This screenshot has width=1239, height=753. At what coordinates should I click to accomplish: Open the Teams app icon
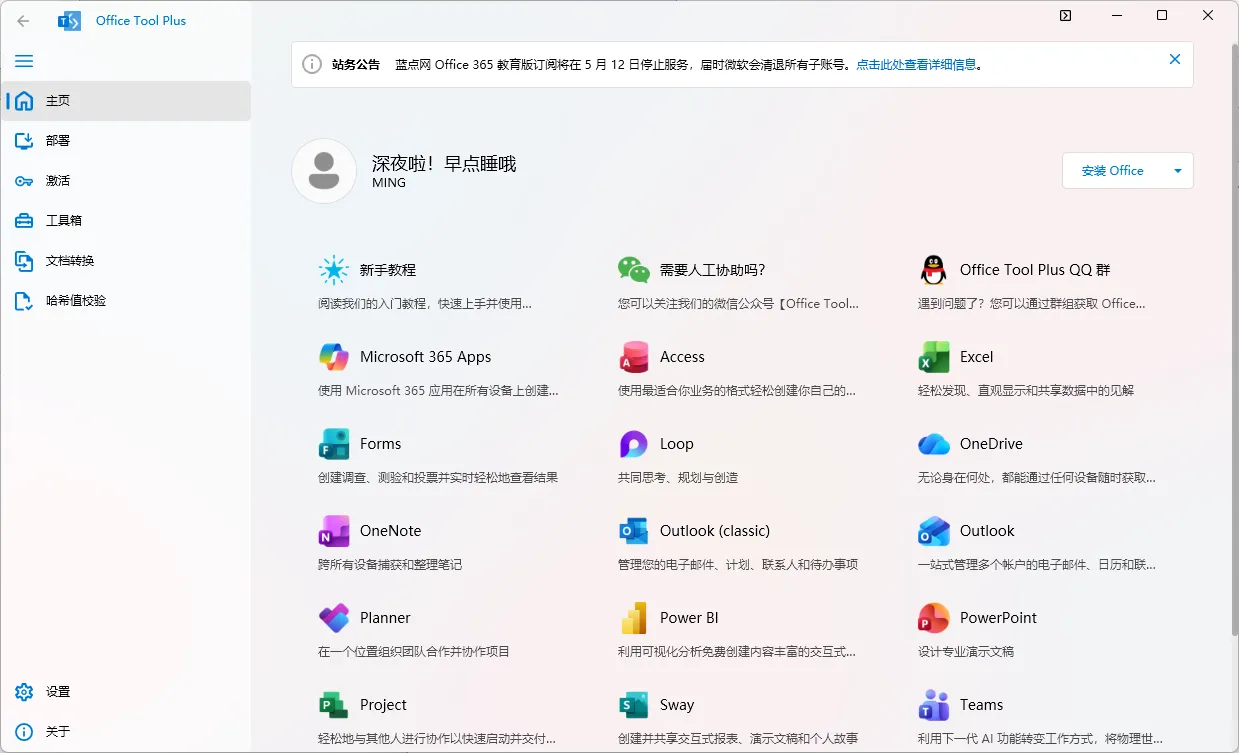(x=932, y=705)
